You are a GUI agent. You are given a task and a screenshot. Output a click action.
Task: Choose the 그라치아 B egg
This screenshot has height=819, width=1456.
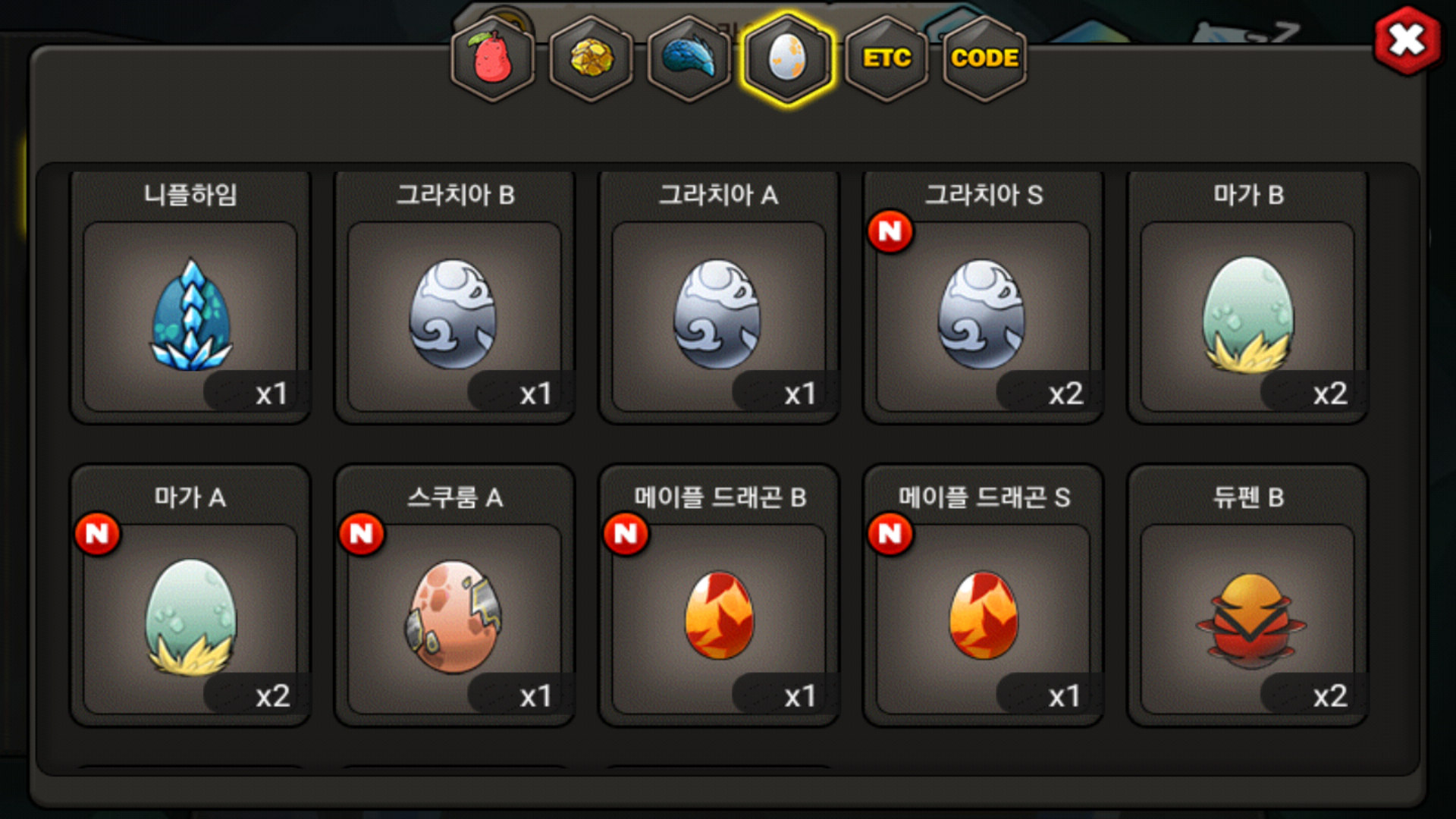454,296
